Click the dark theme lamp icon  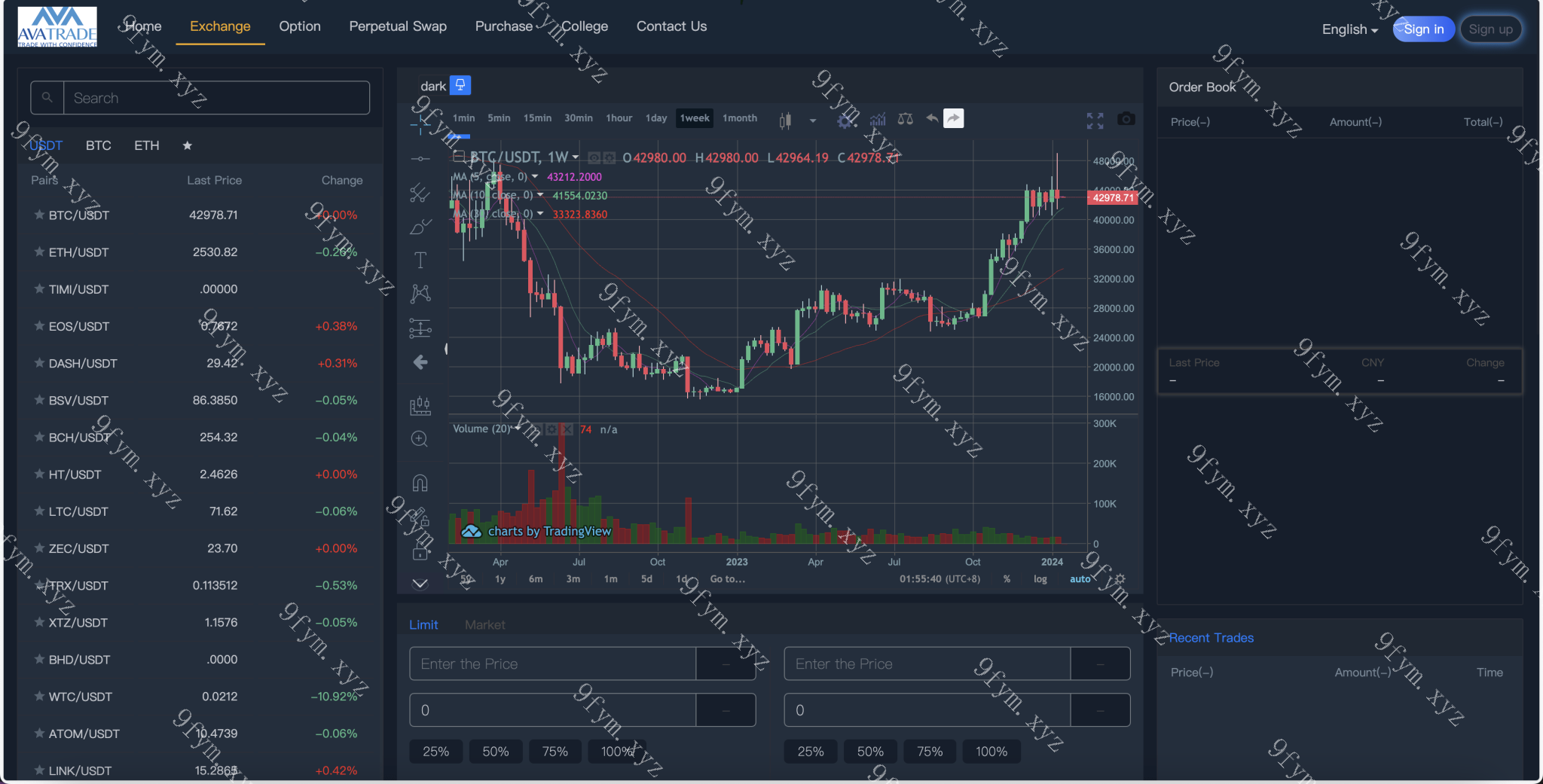(x=460, y=85)
